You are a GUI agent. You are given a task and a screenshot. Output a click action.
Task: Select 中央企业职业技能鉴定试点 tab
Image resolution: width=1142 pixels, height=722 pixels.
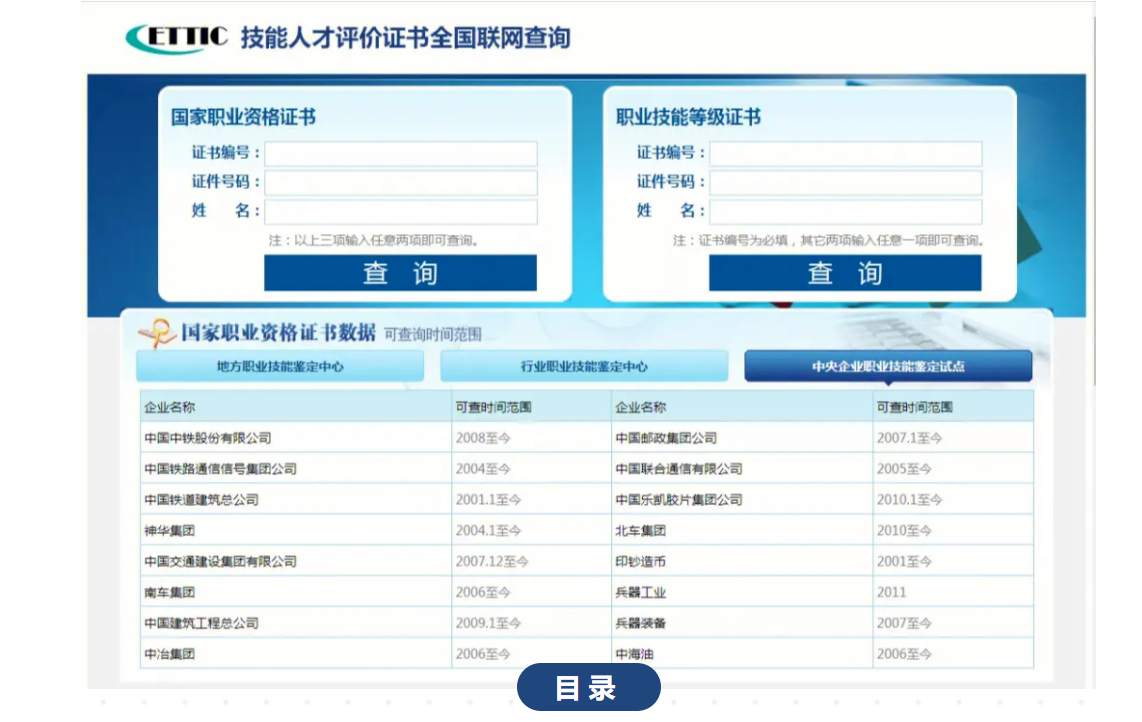(888, 366)
